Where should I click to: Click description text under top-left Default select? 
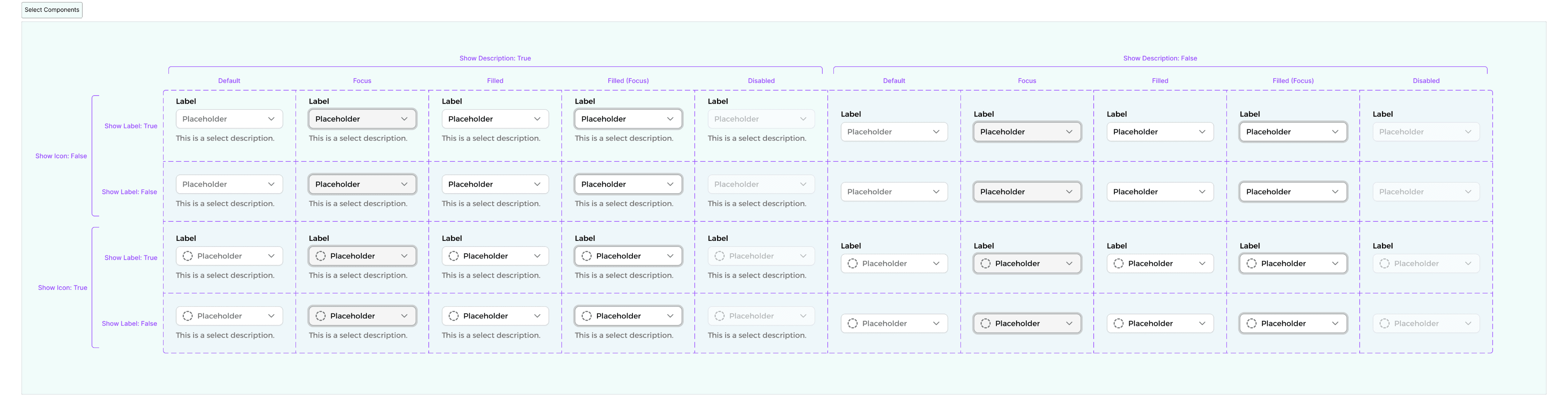225,139
